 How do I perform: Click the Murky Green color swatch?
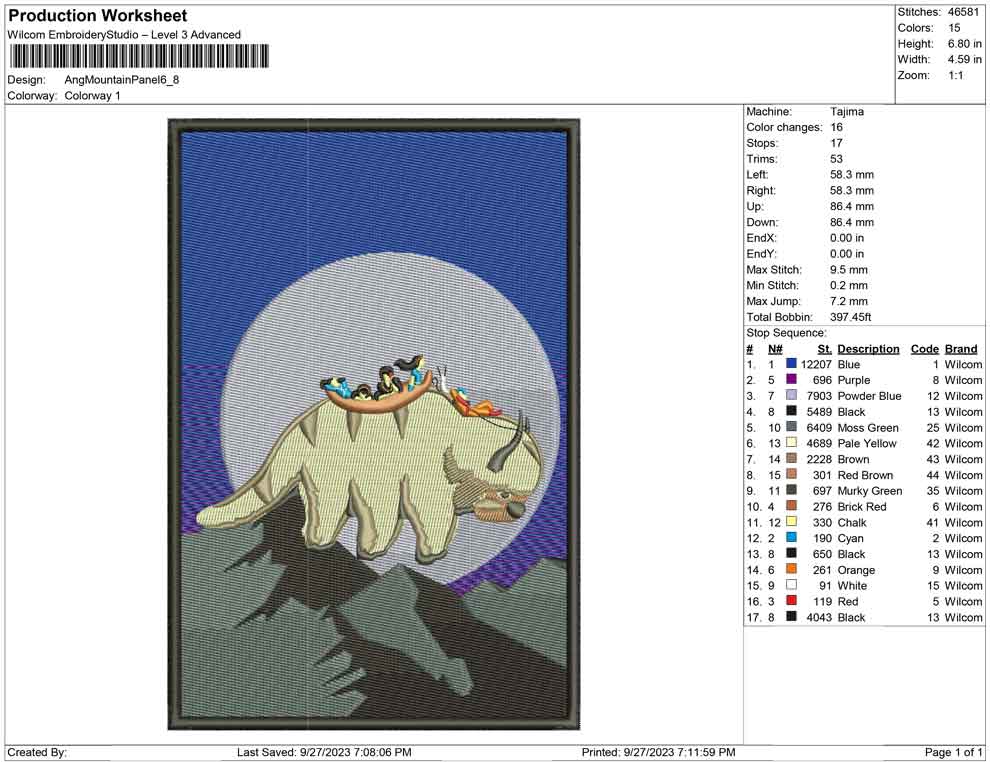point(791,490)
